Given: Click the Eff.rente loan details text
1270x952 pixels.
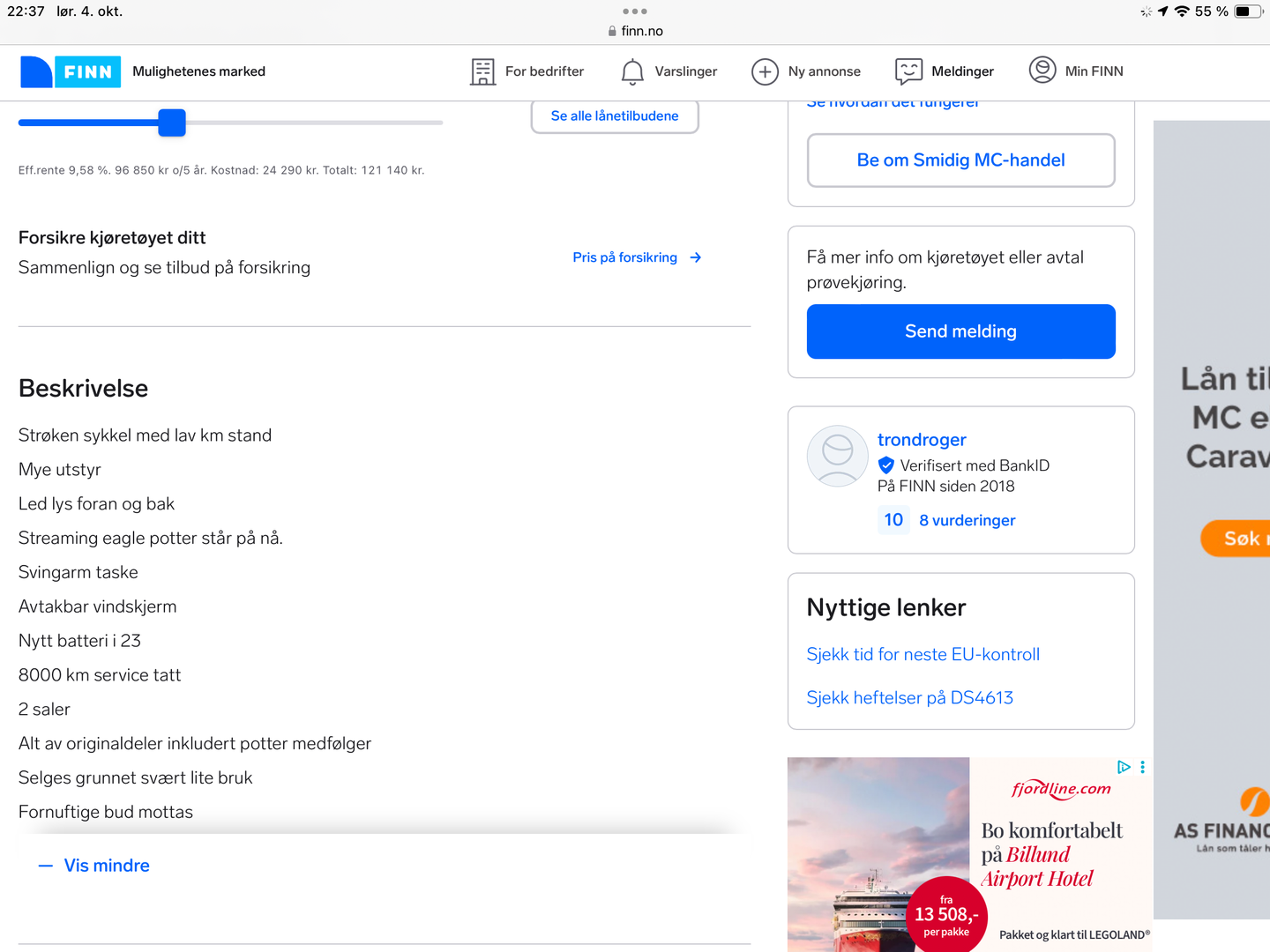Looking at the screenshot, I should [x=221, y=170].
